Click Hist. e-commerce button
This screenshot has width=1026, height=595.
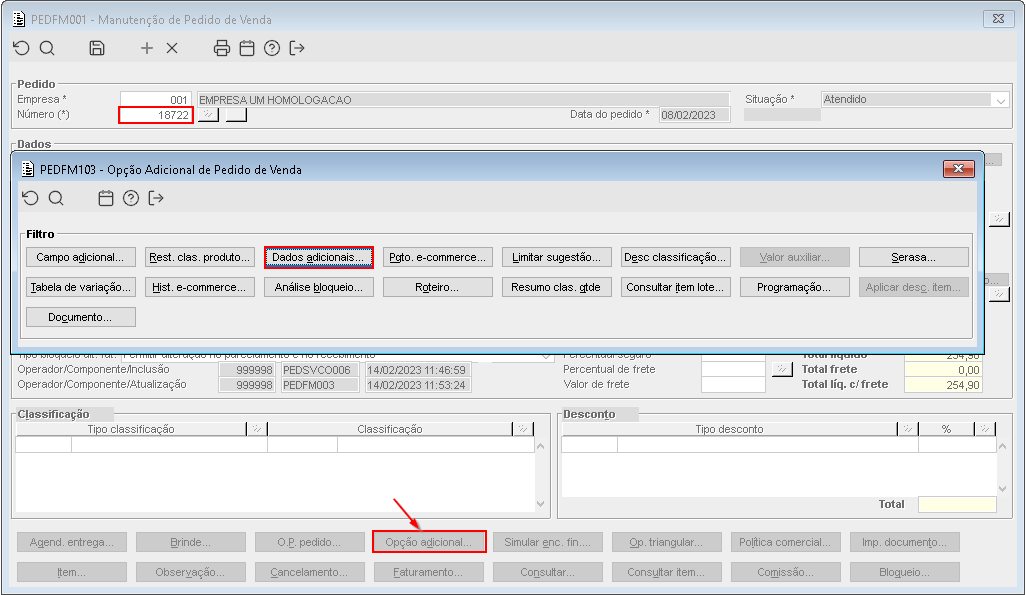point(200,287)
